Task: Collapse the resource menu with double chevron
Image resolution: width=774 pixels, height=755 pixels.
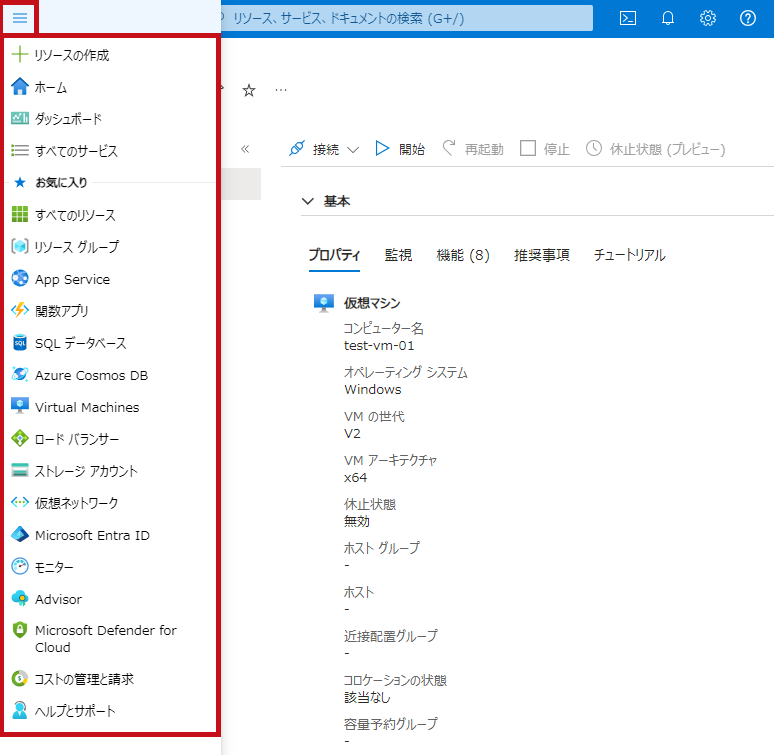Action: pyautogui.click(x=245, y=149)
